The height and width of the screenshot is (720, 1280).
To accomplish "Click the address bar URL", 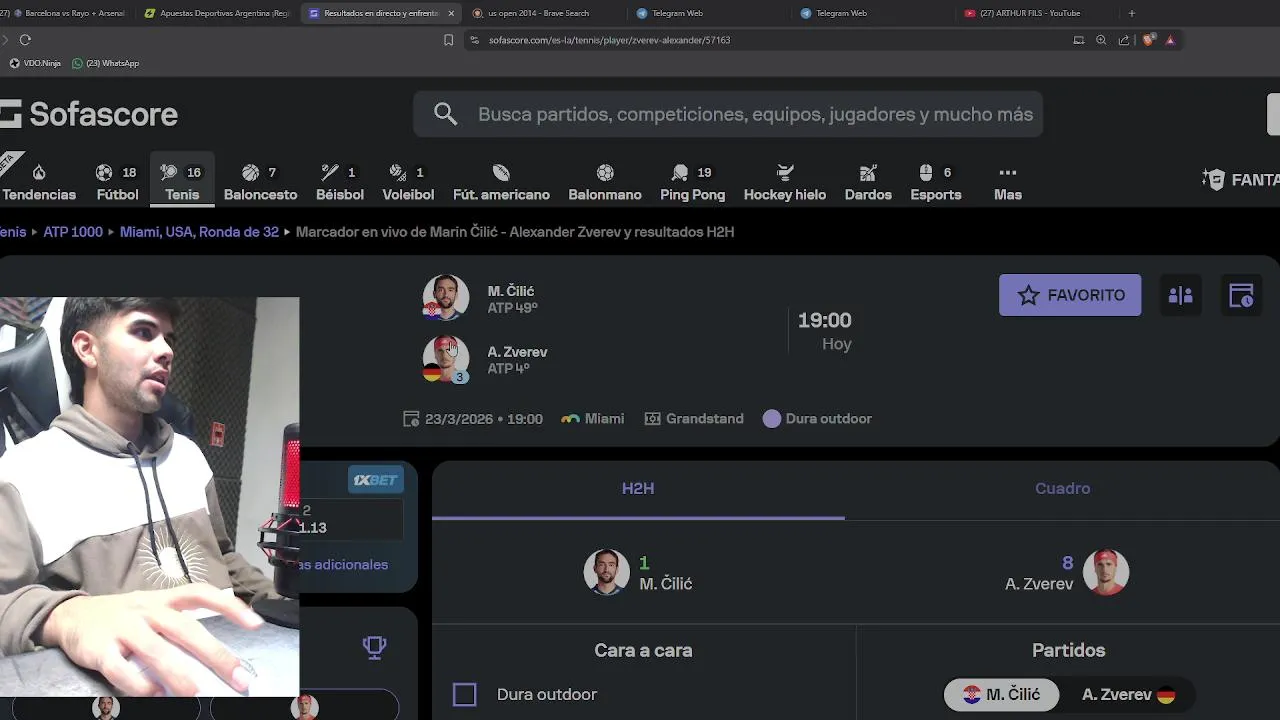I will pyautogui.click(x=609, y=40).
